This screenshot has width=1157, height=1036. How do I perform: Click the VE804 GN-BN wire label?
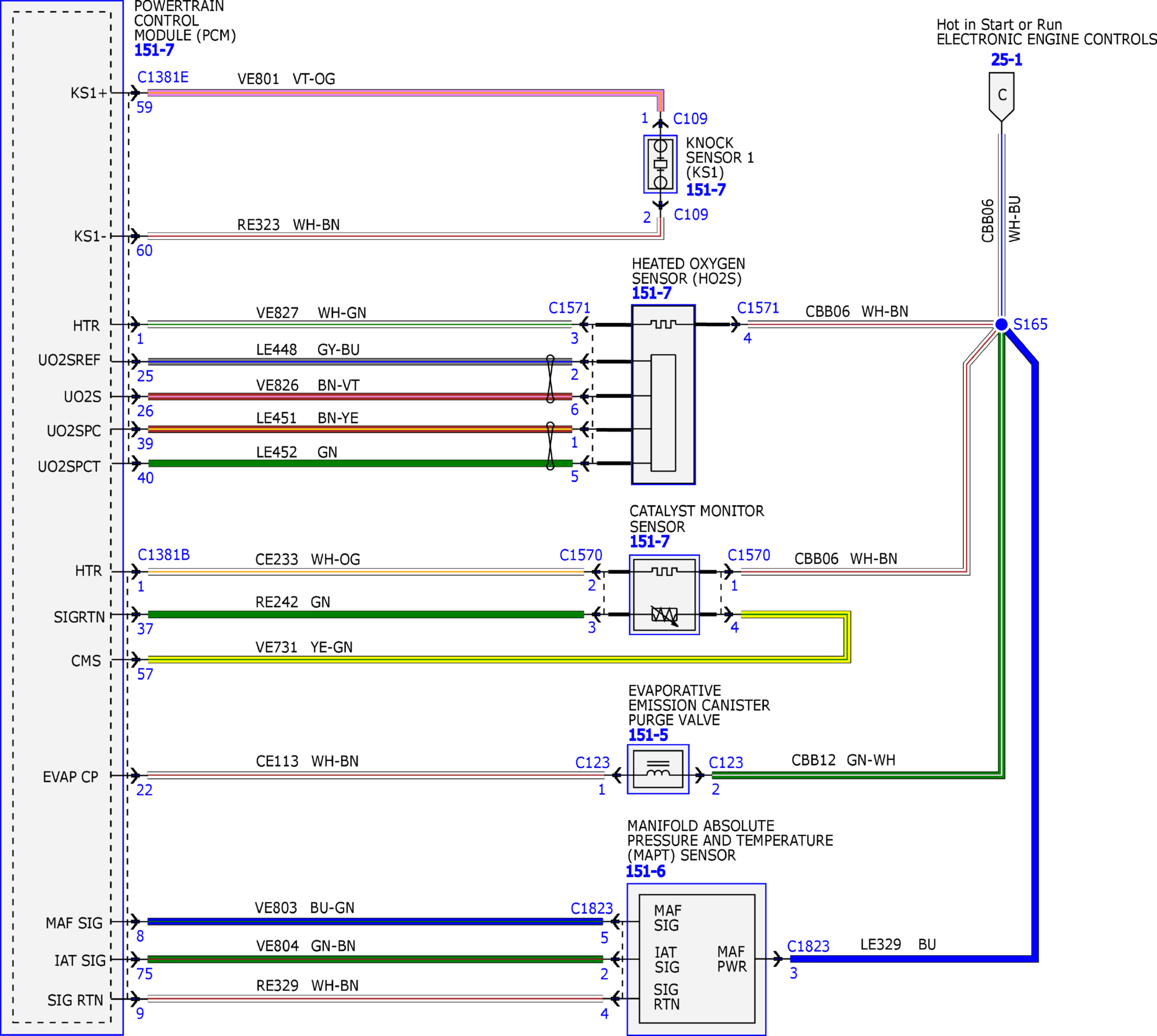pos(306,945)
